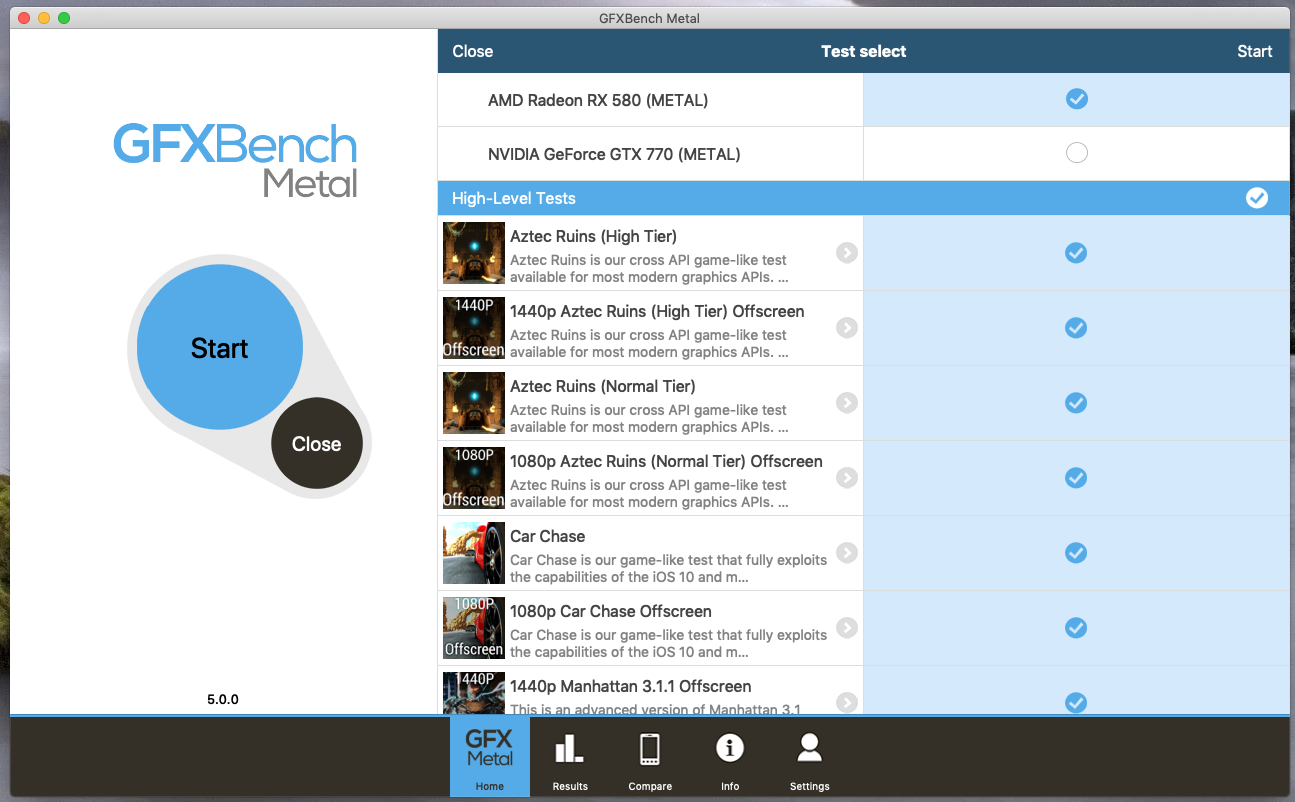Expand 1440p Aztec Ruins (High Tier) Offscreen details arrow
Screen dimensions: 1295x802
(847, 328)
